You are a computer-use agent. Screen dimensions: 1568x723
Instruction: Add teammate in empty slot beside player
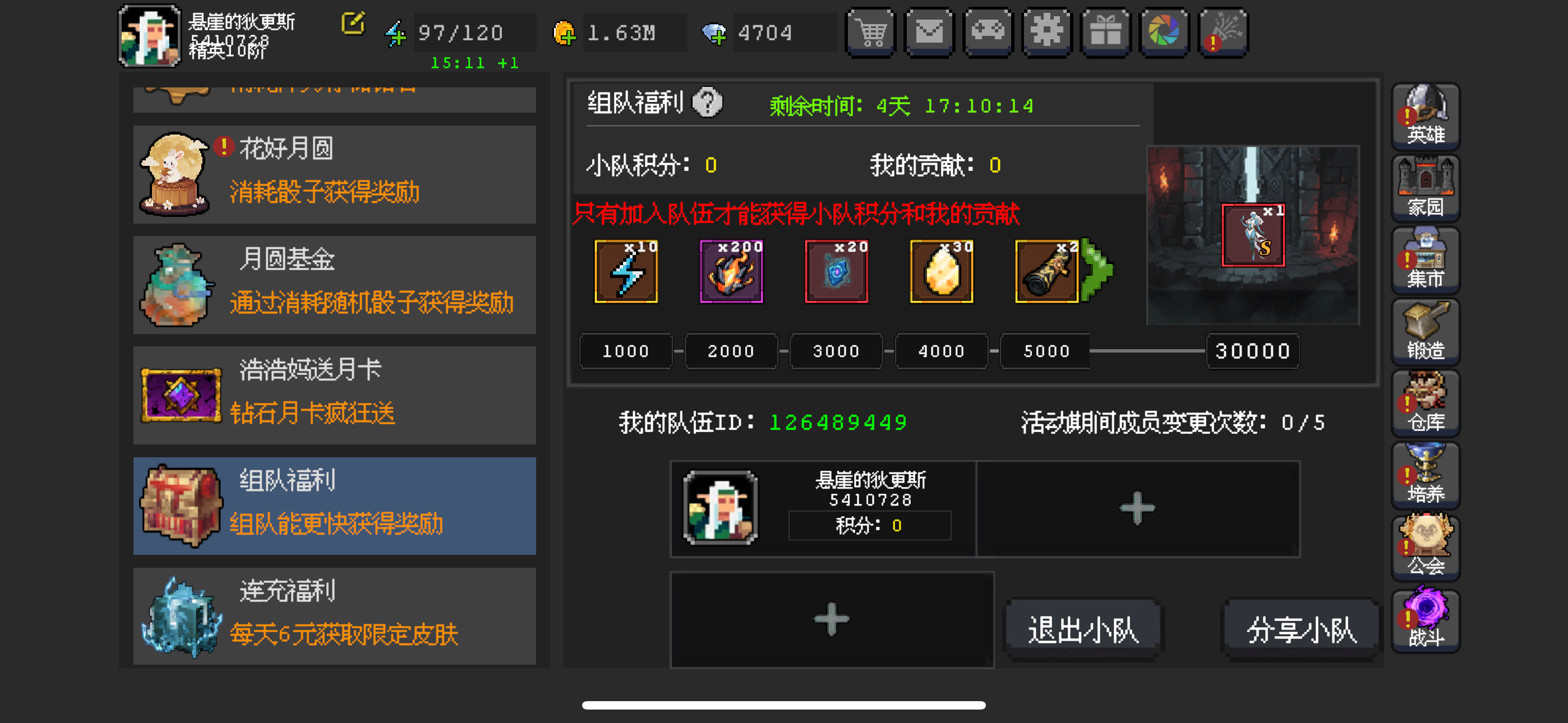[x=1137, y=508]
